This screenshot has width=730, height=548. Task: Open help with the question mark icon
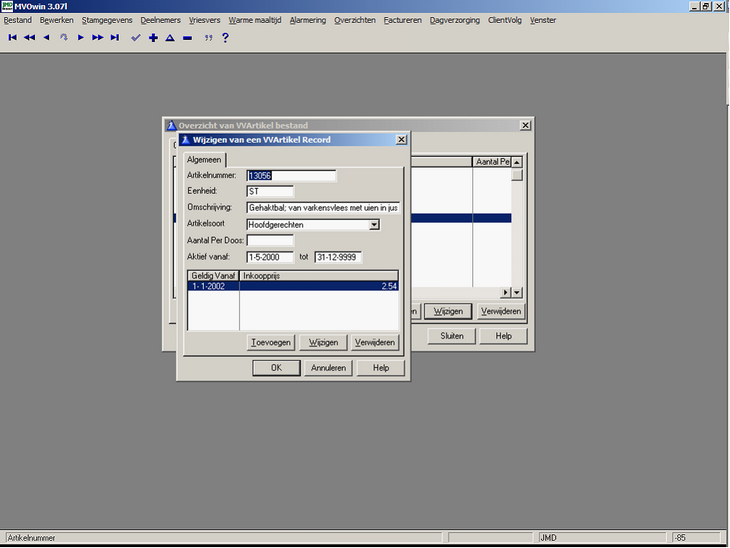coord(225,38)
